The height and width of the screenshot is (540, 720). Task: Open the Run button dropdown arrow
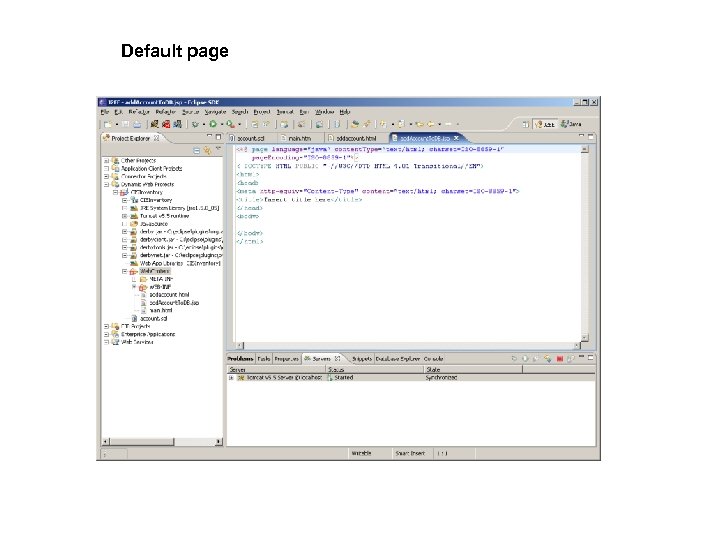click(x=222, y=124)
